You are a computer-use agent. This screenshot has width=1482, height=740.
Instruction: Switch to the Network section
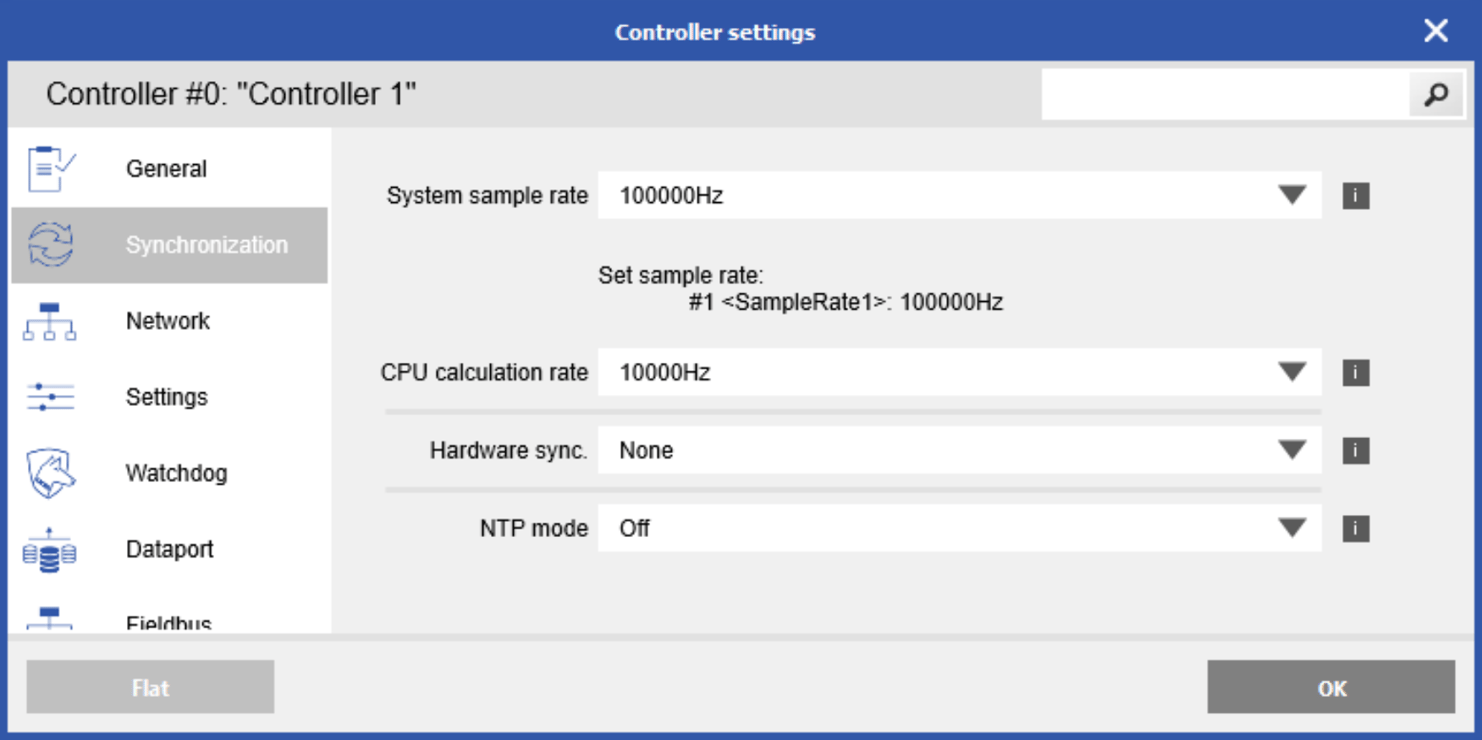pos(167,320)
